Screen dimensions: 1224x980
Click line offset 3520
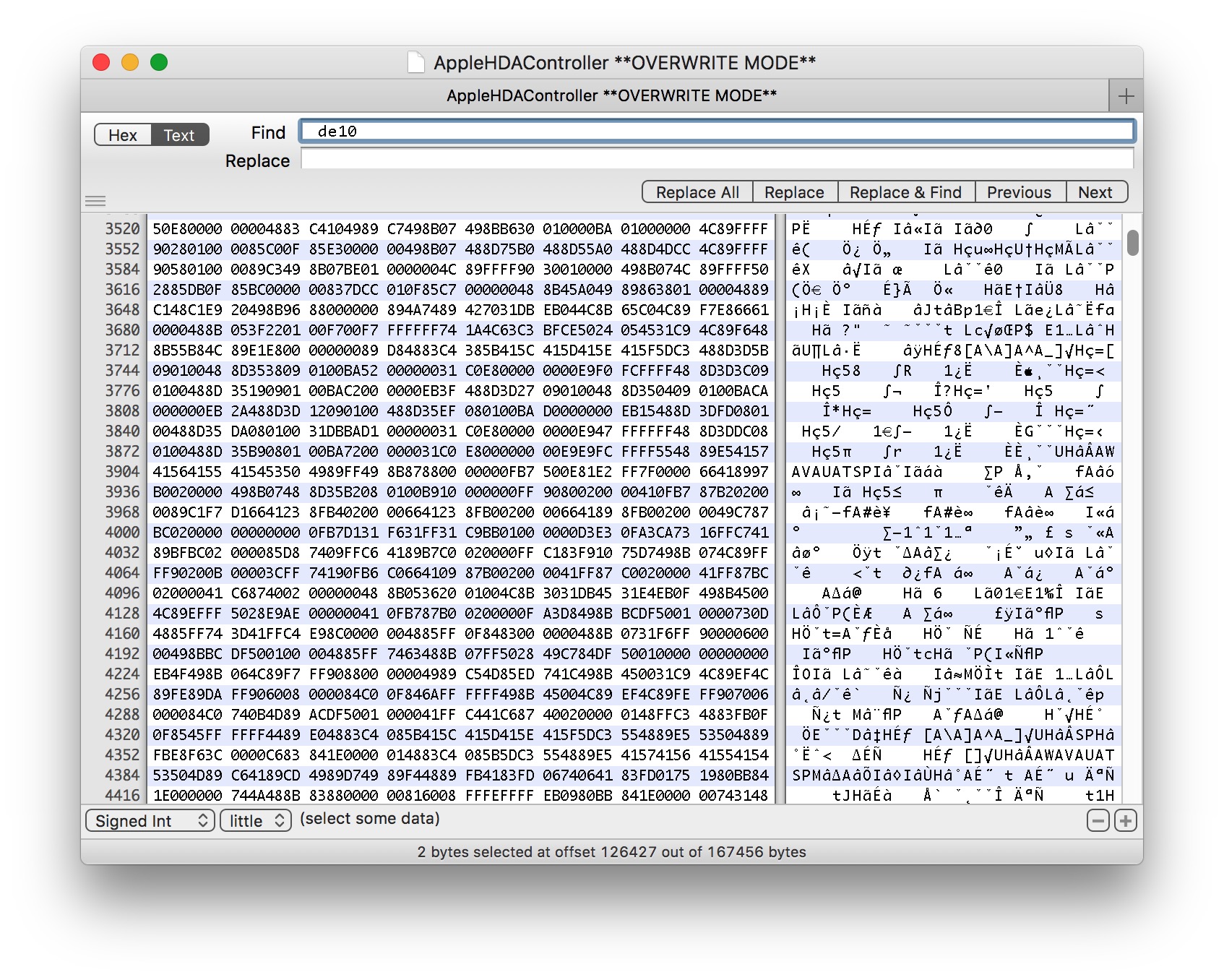pos(122,229)
